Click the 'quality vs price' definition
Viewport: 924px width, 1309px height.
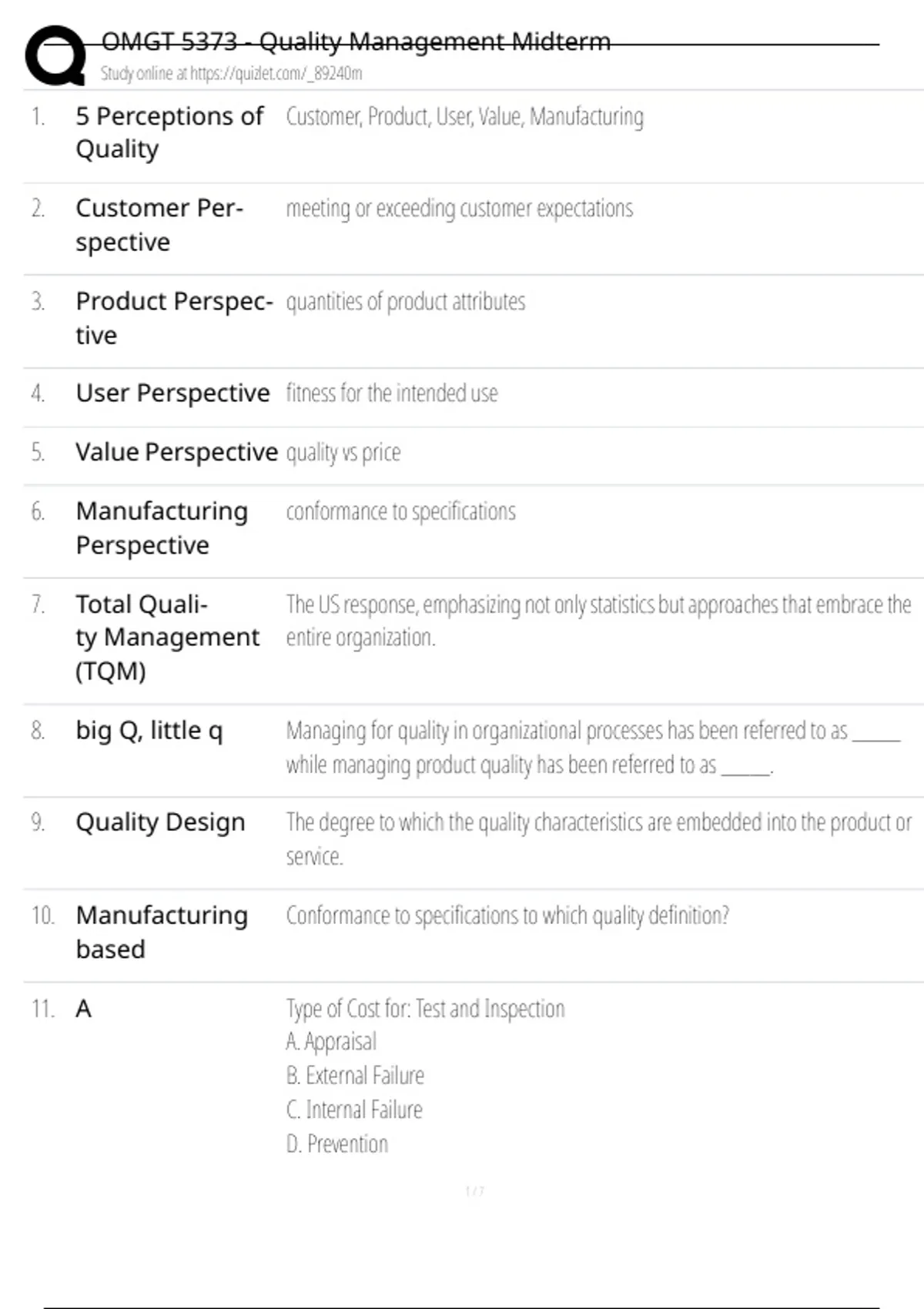click(x=343, y=452)
